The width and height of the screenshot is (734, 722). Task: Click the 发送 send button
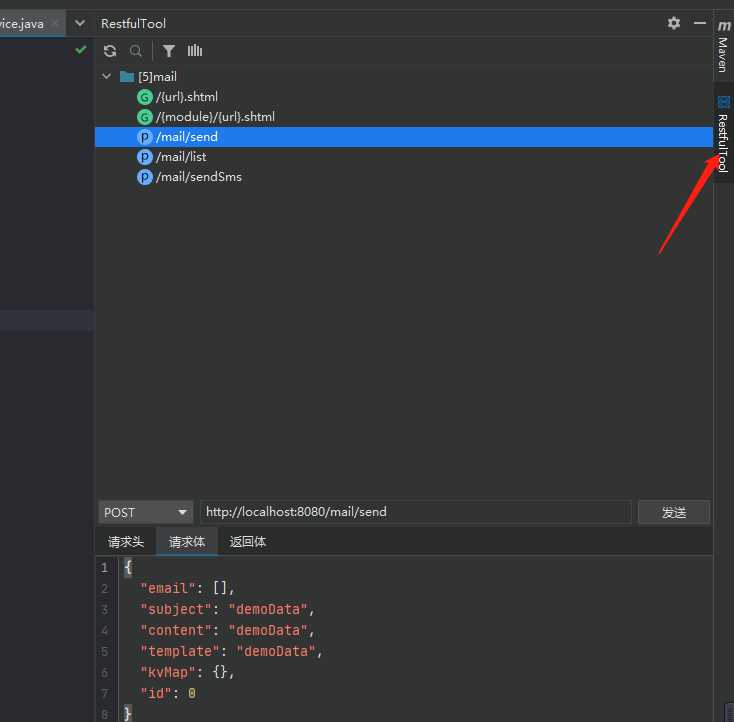pyautogui.click(x=674, y=513)
